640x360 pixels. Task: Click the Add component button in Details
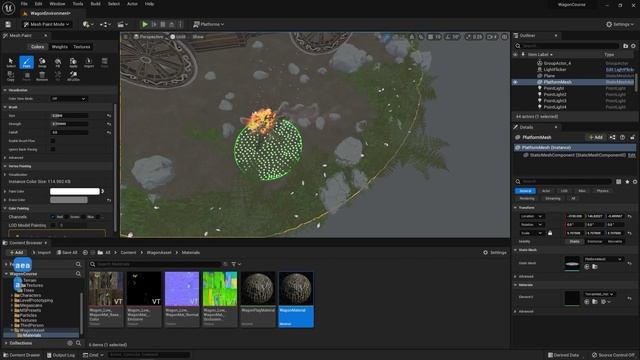point(596,138)
